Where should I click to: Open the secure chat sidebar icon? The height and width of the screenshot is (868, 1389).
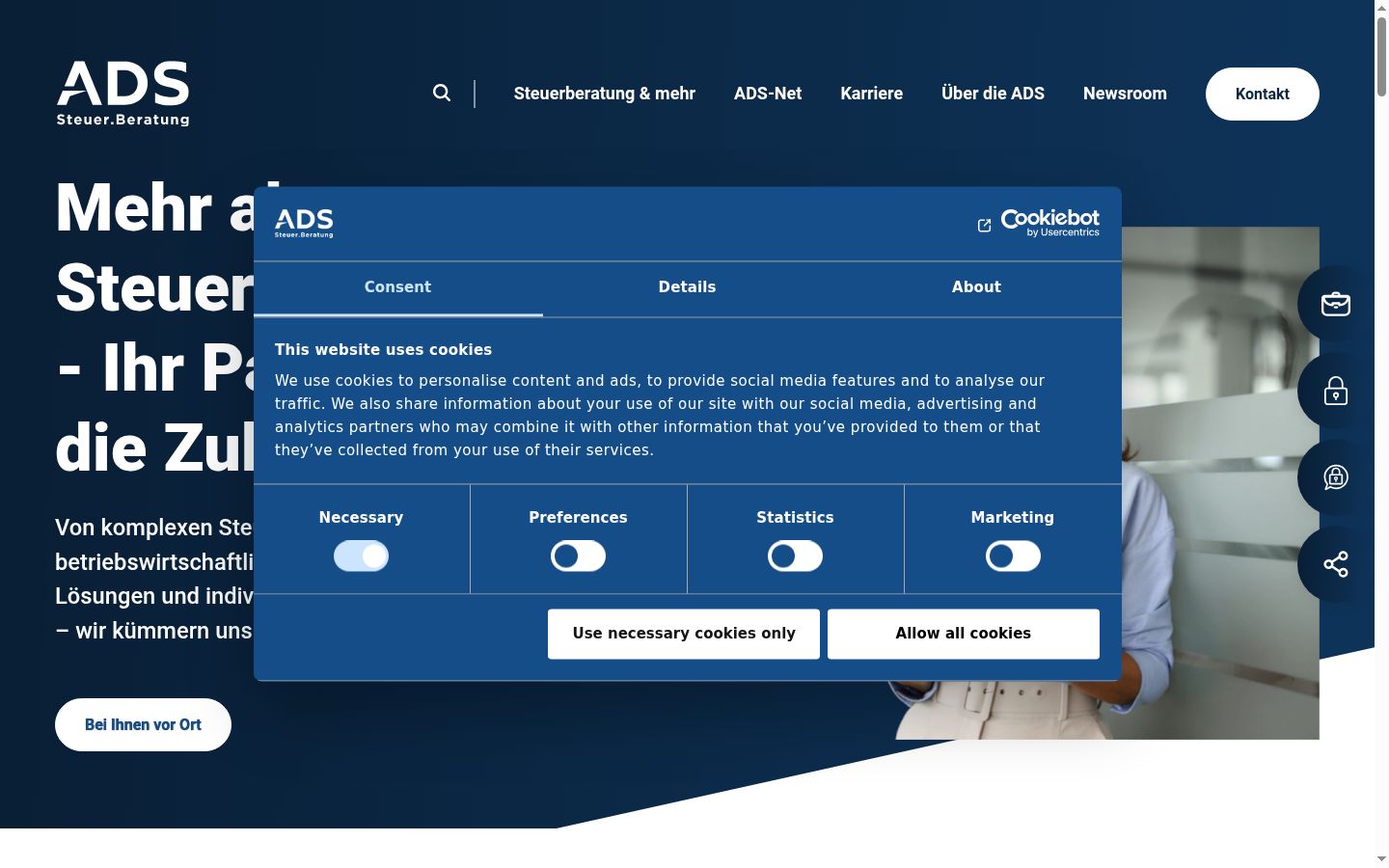click(x=1335, y=477)
